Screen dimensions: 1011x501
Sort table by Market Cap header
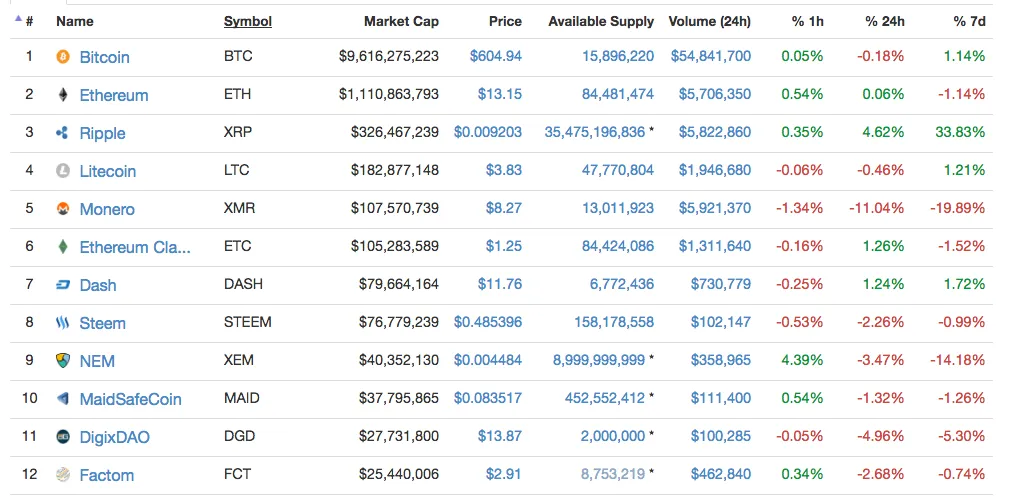point(401,21)
